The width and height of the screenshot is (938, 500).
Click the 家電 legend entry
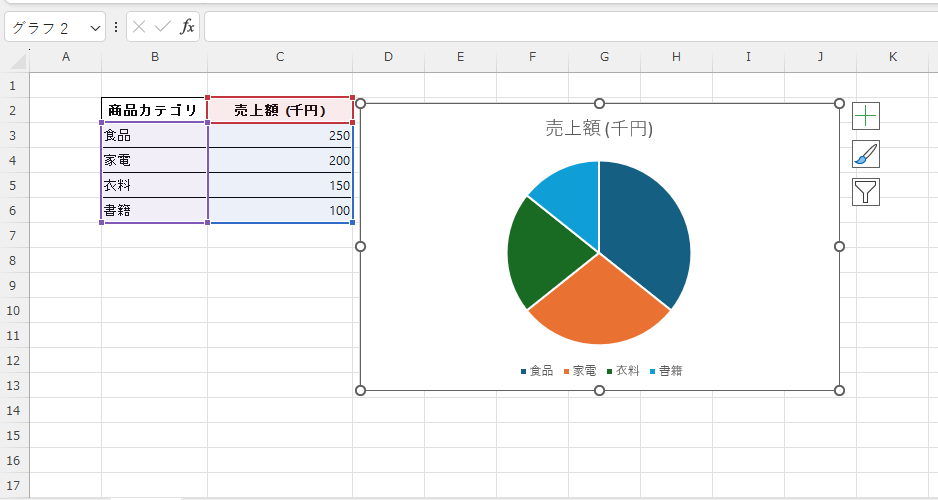pyautogui.click(x=580, y=371)
